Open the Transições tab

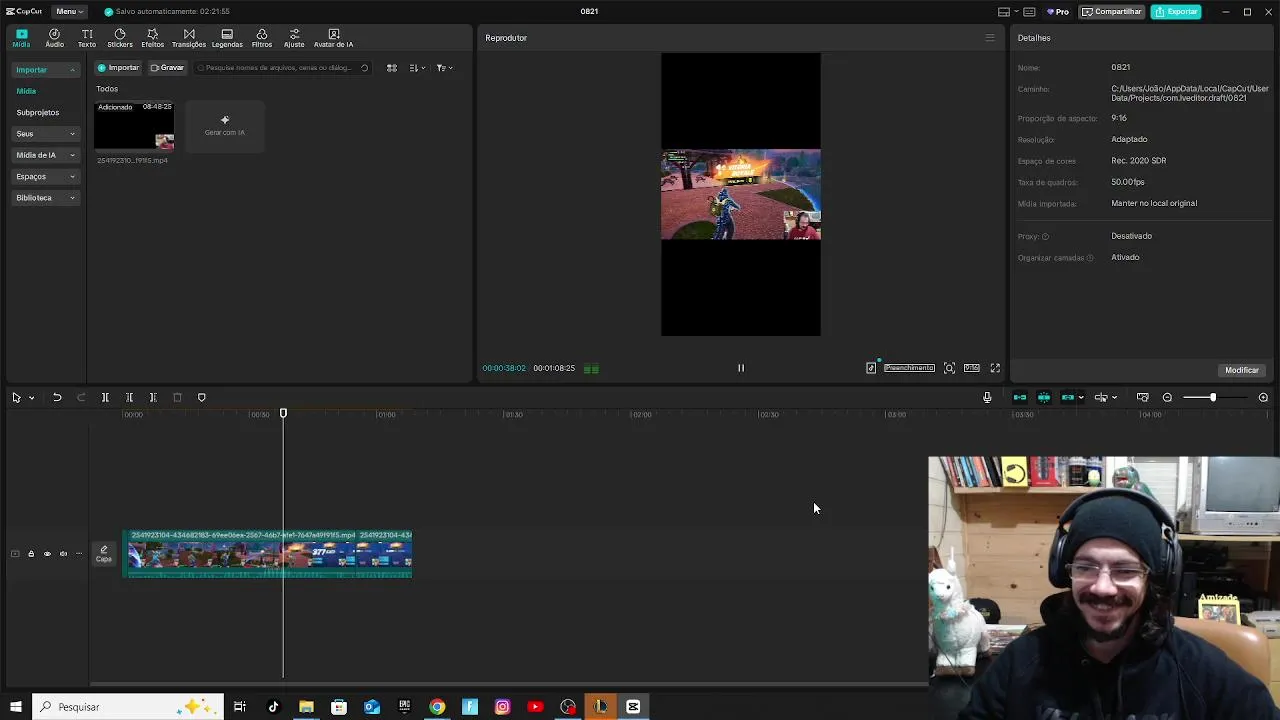[x=189, y=38]
